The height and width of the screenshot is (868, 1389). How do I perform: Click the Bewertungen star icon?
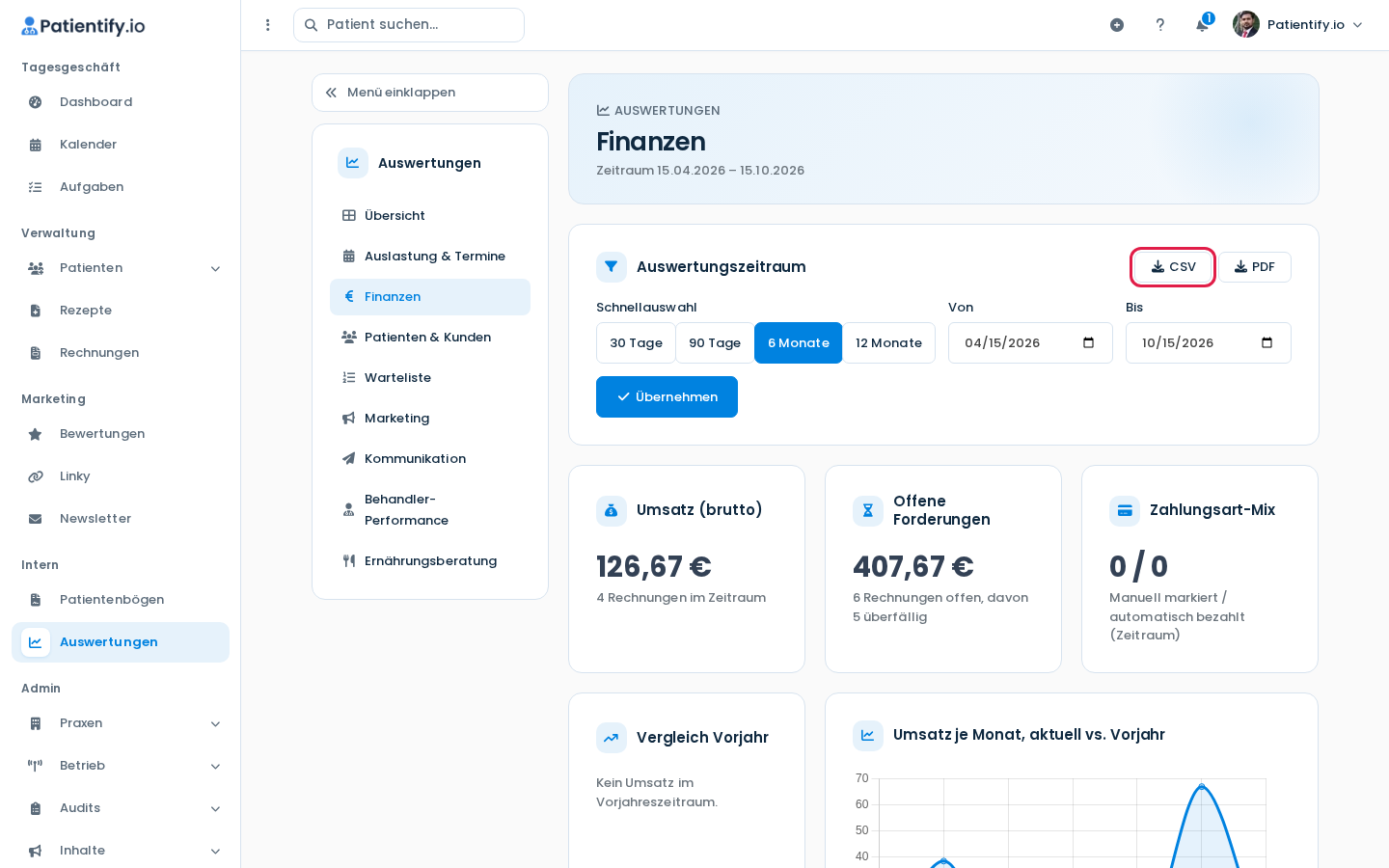point(36,434)
